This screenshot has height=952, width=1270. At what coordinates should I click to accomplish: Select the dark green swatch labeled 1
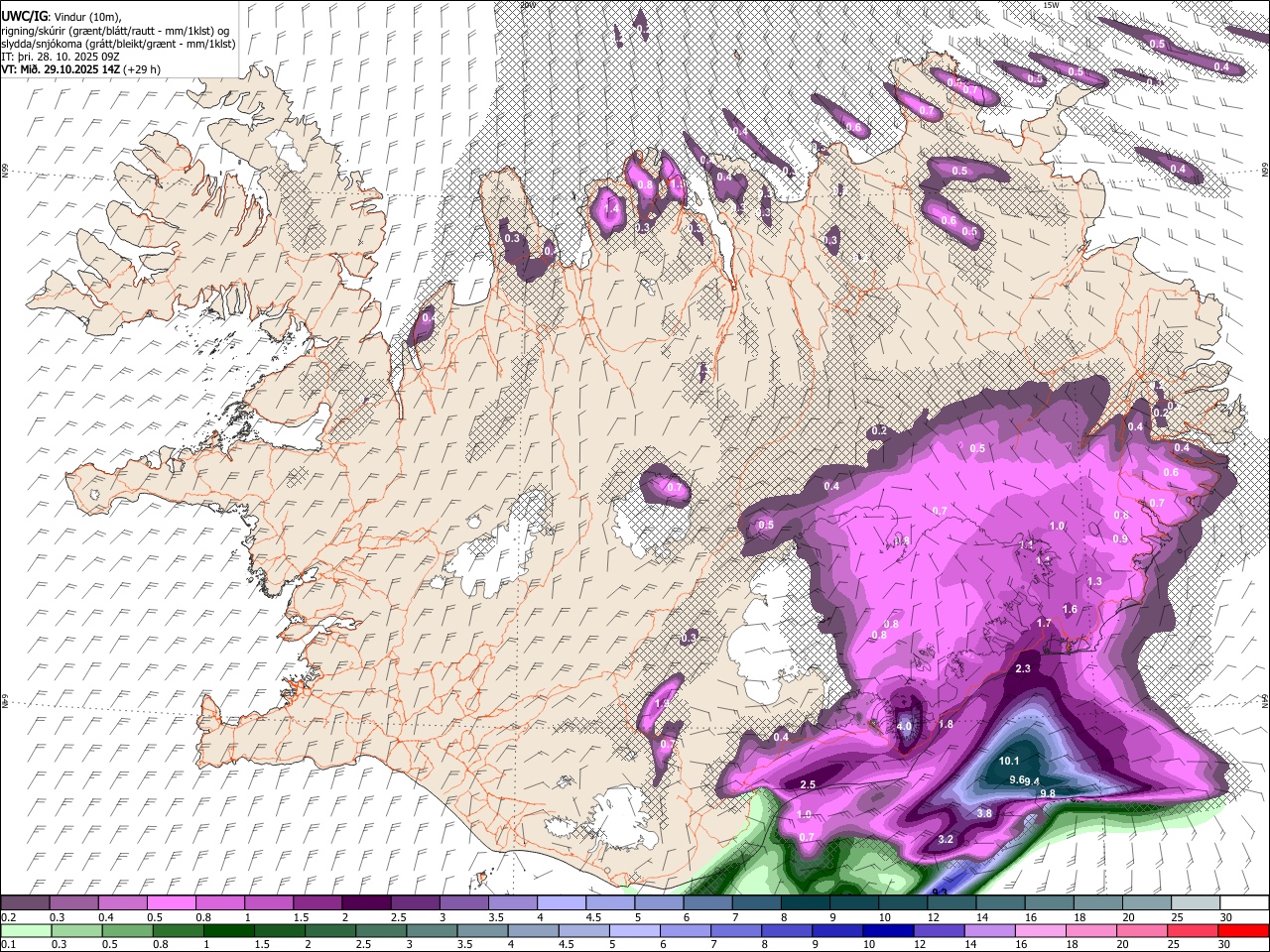pyautogui.click(x=228, y=931)
